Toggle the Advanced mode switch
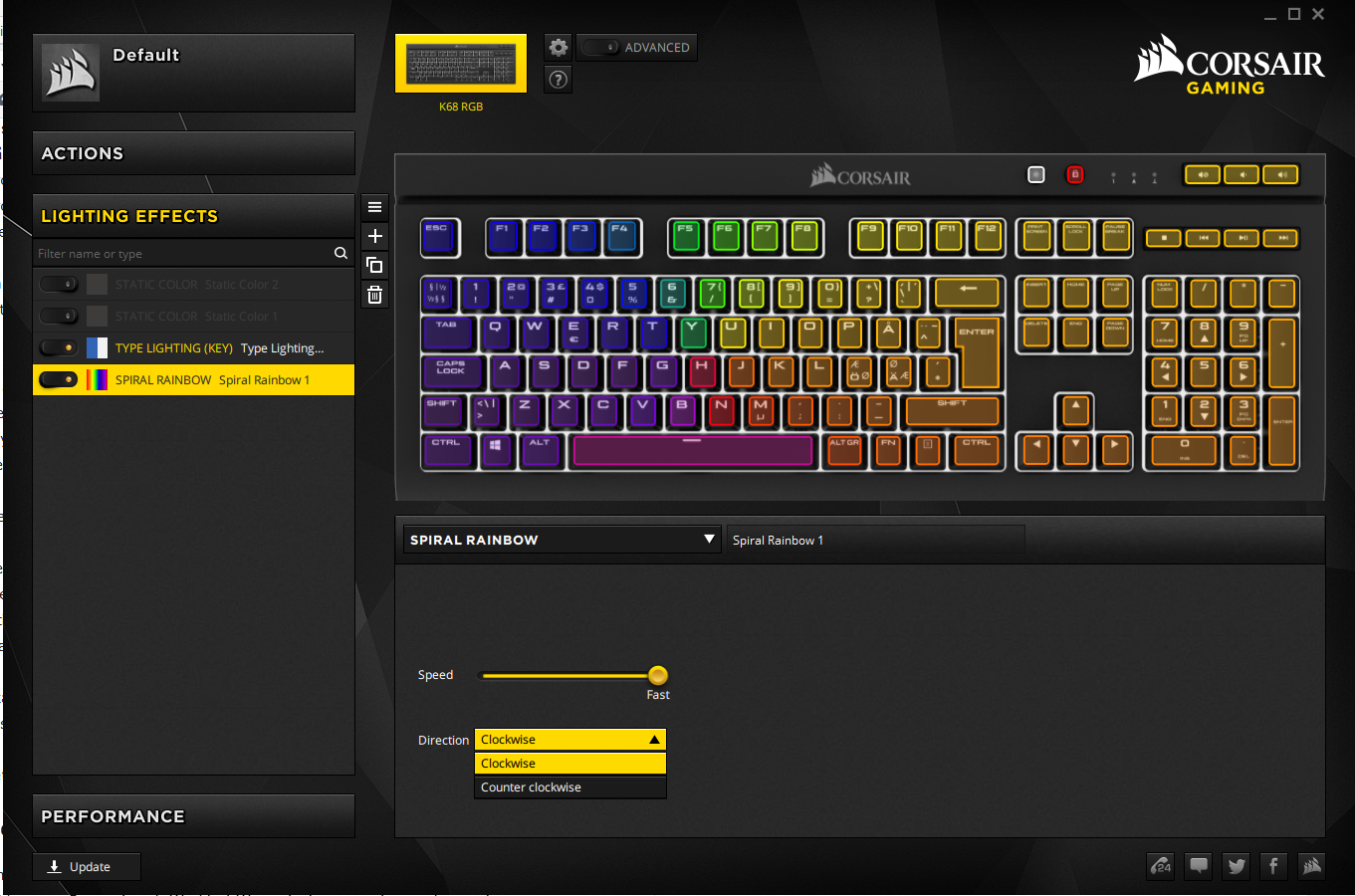Screen dimensions: 1355x896 600,48
